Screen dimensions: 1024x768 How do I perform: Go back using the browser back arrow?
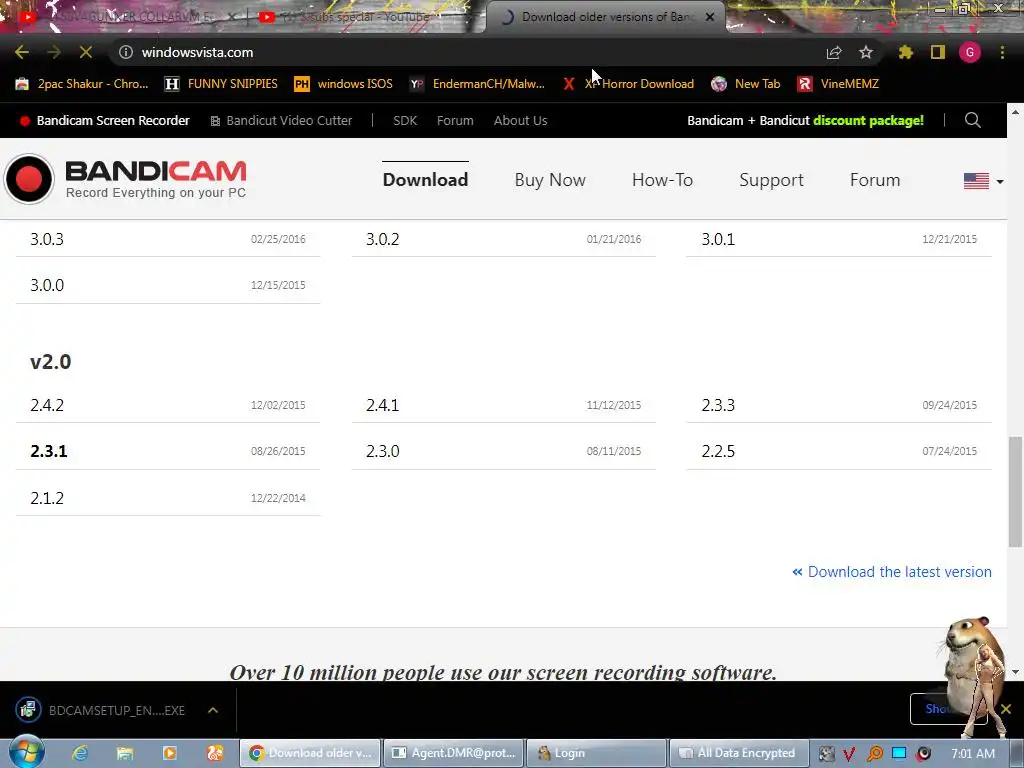[x=22, y=52]
